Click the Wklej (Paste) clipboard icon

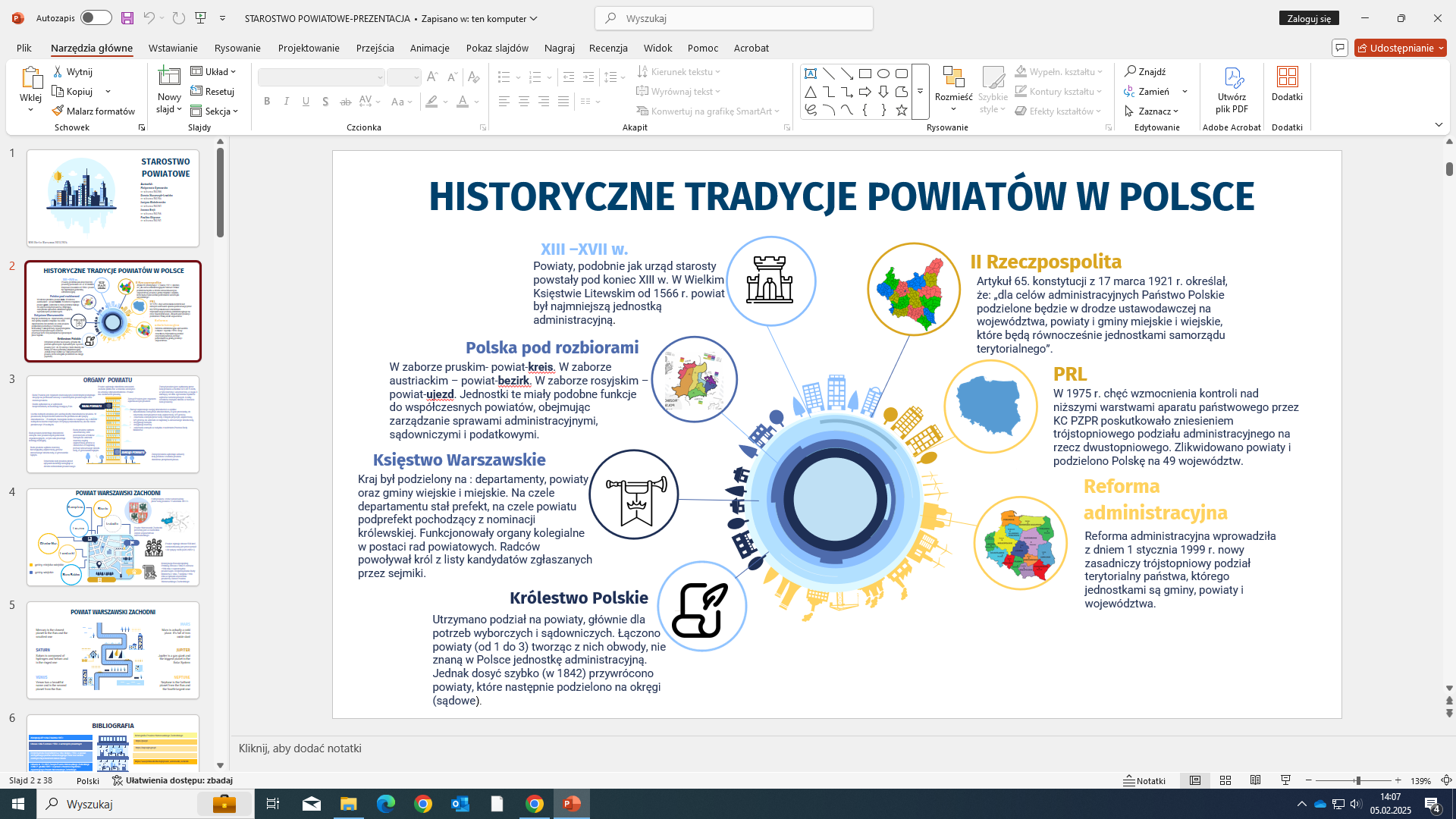[31, 78]
